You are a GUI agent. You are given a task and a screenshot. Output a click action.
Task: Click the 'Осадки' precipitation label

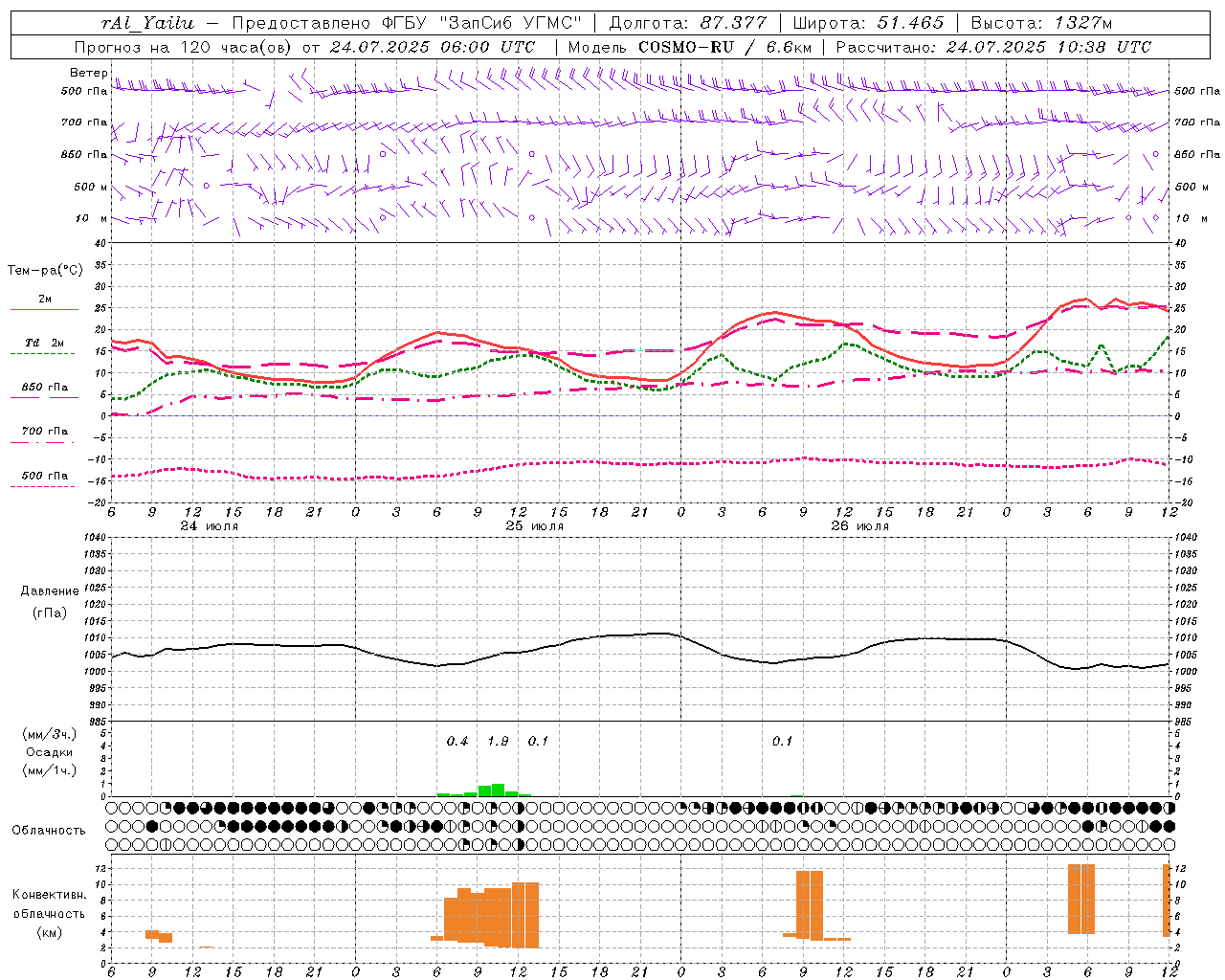(x=50, y=752)
